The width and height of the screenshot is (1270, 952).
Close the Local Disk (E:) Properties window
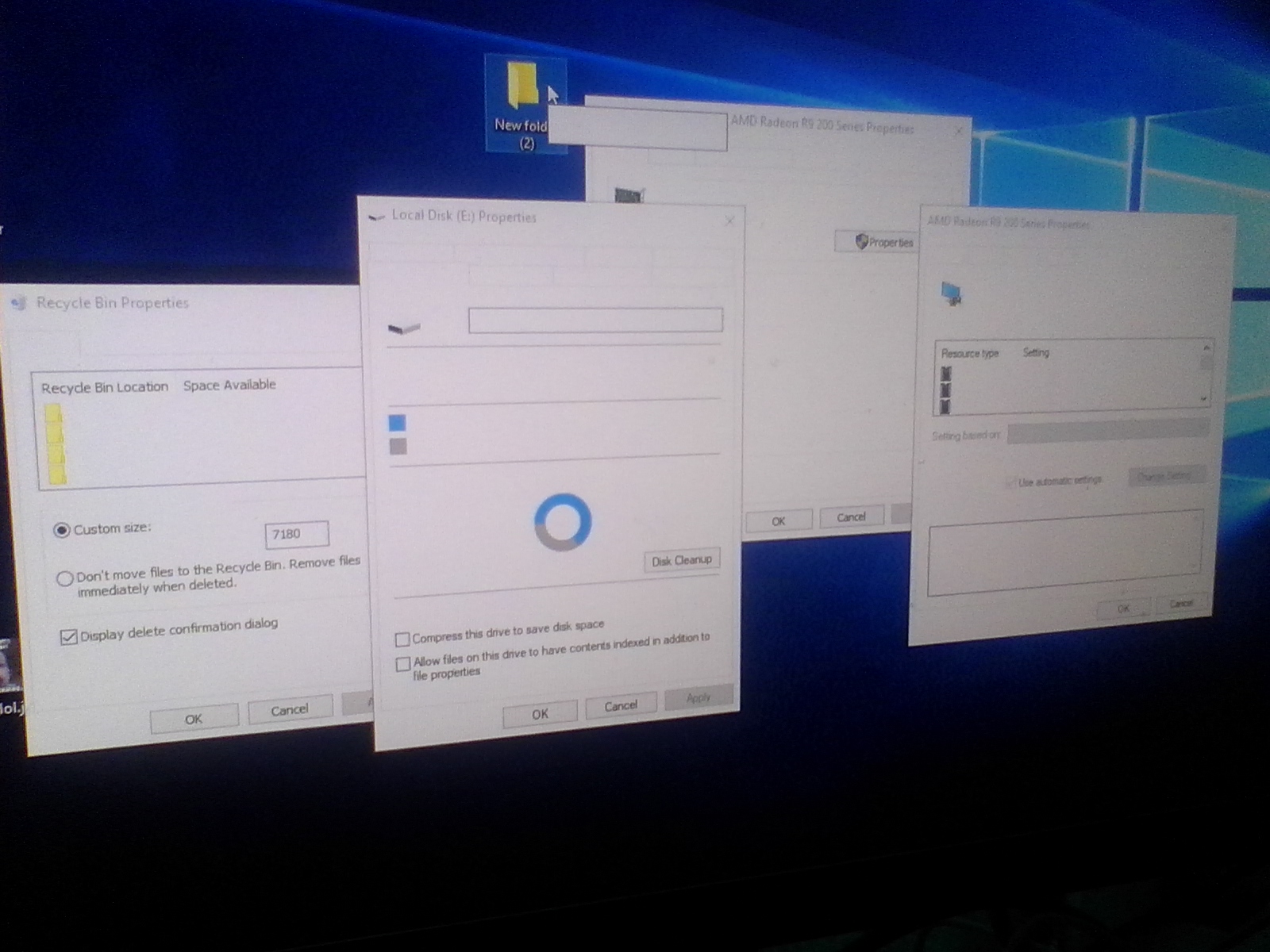click(x=729, y=221)
